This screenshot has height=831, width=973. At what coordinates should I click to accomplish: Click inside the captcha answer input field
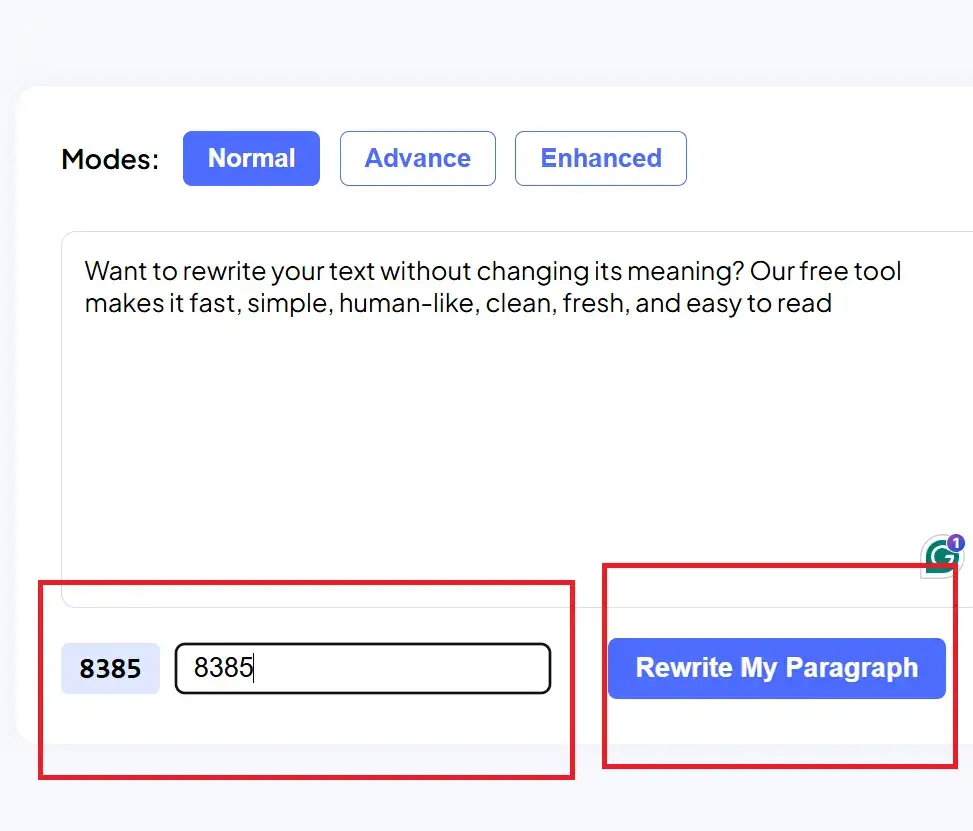pos(363,668)
